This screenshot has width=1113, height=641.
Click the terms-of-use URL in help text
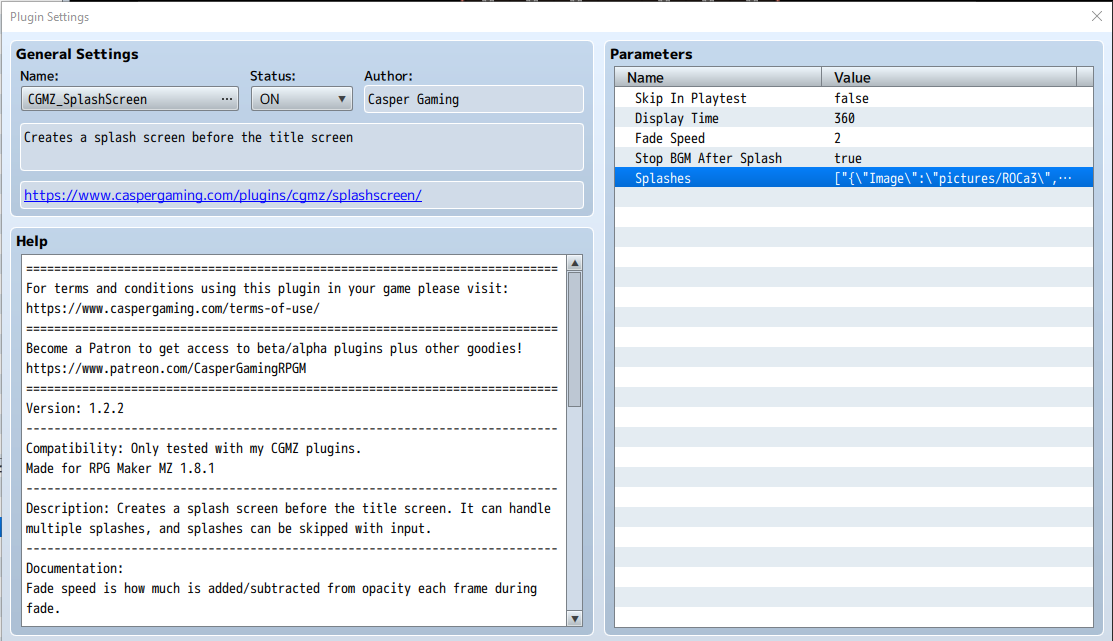click(x=172, y=309)
